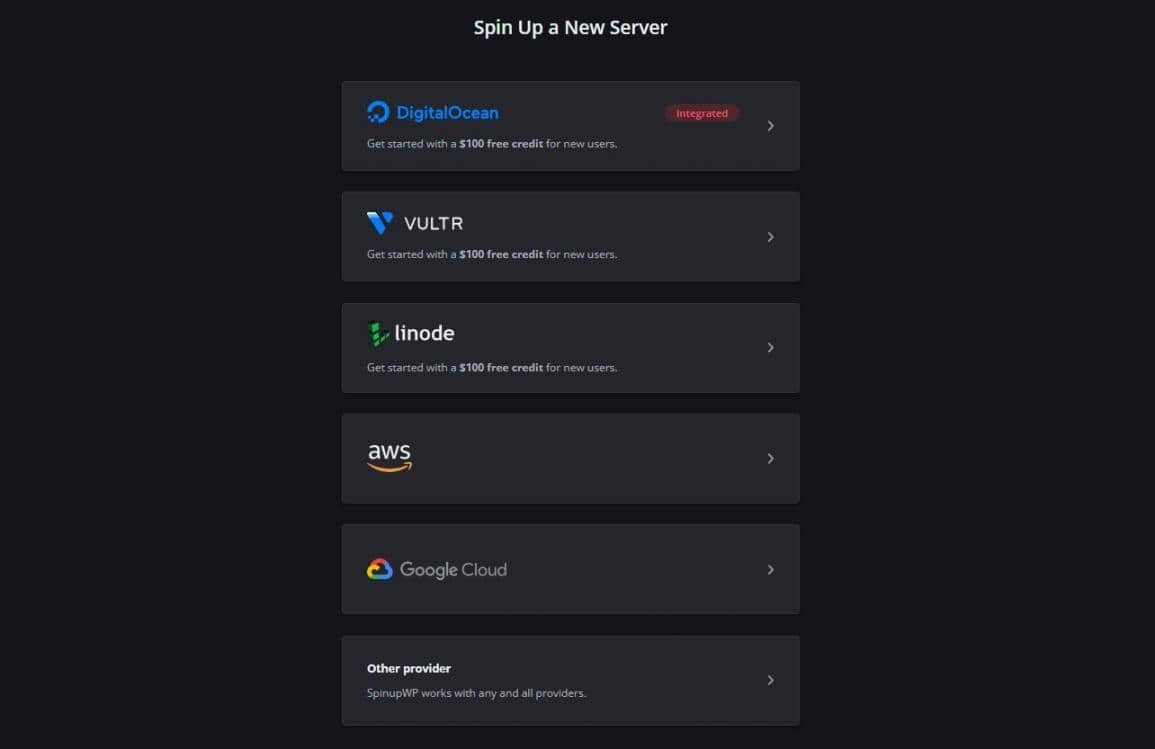Screen dimensions: 1155x749
Task: Expand the Vultr provider chevron
Action: 770,237
